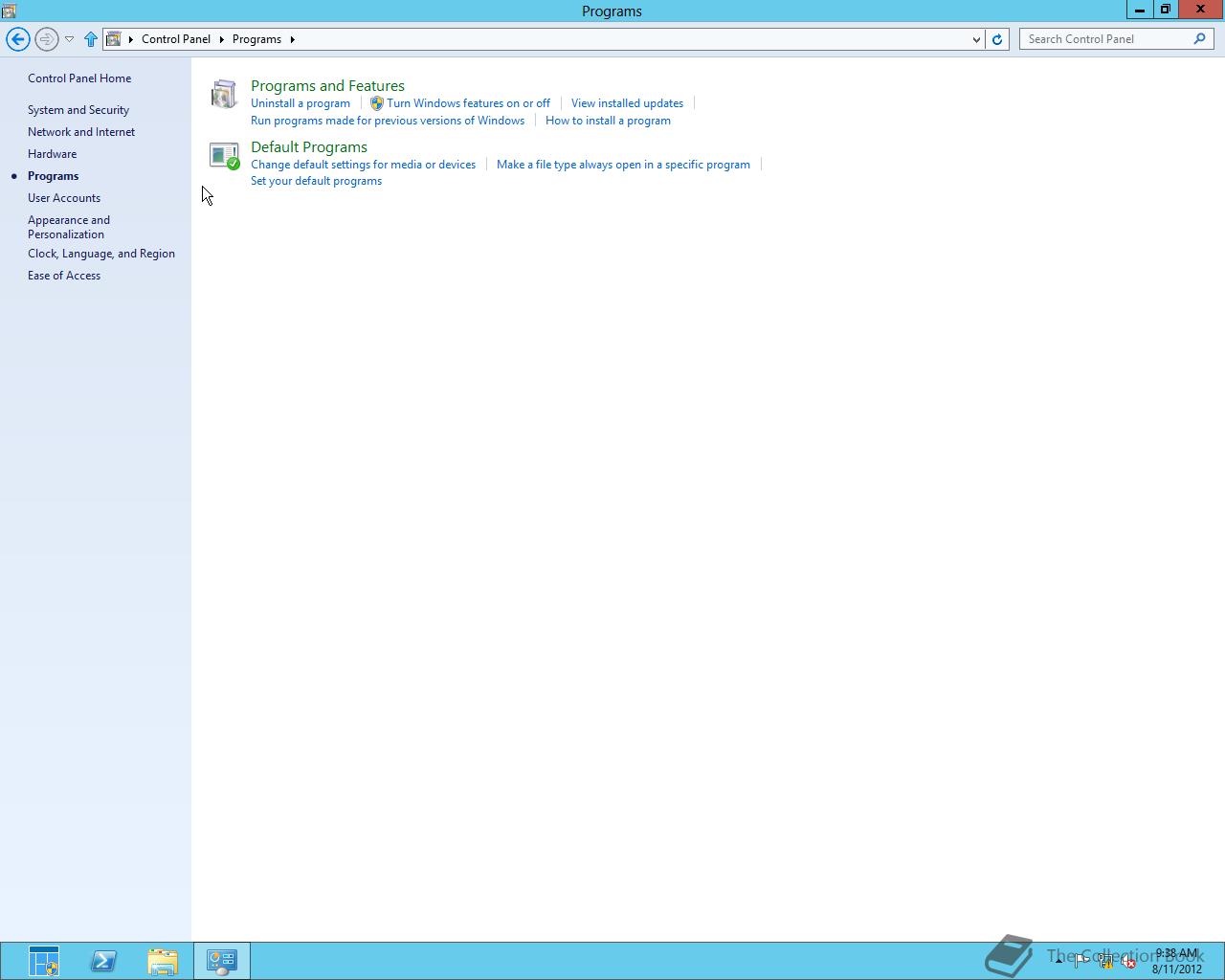The width and height of the screenshot is (1225, 980).
Task: Launch PowerShell from the taskbar
Action: click(103, 961)
